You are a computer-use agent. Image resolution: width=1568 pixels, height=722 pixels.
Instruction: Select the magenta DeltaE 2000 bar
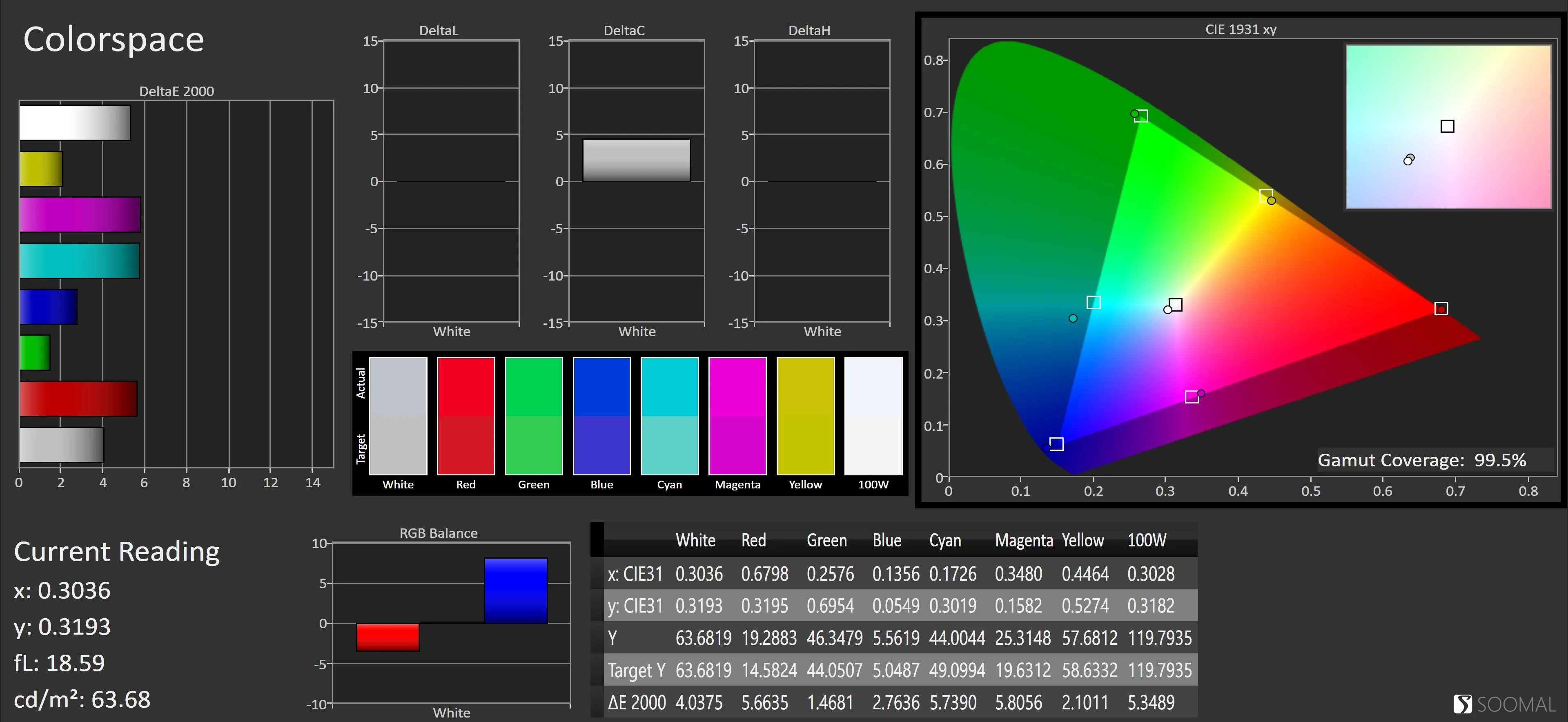pos(80,214)
